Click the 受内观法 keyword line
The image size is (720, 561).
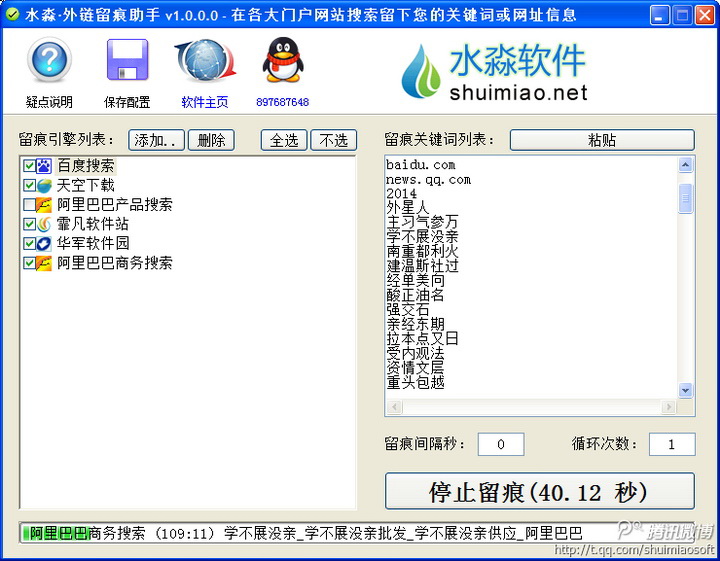(415, 353)
